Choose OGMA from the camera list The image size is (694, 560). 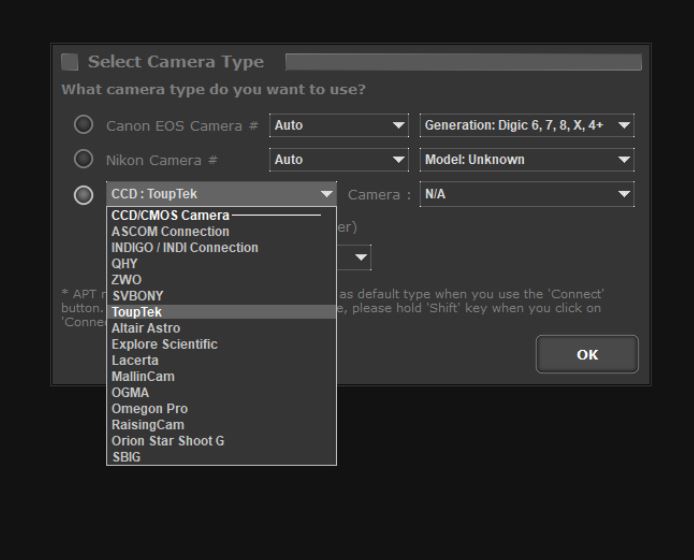coord(221,393)
